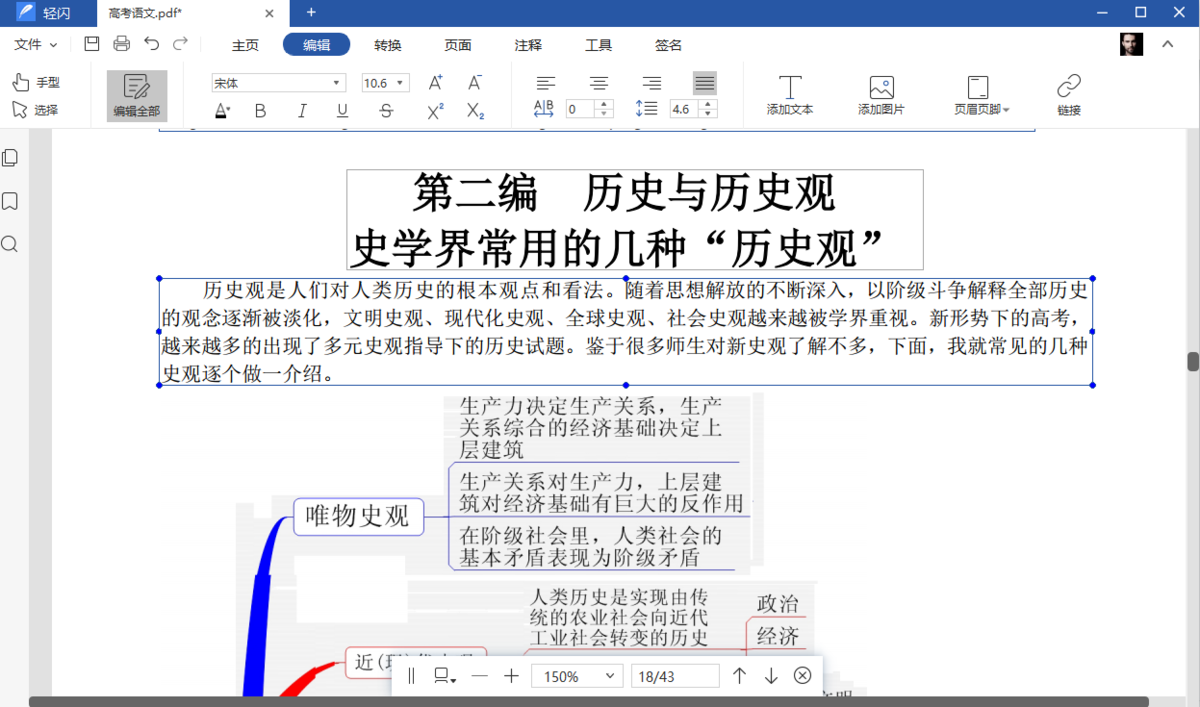Open the 150% zoom level selector

(577, 676)
